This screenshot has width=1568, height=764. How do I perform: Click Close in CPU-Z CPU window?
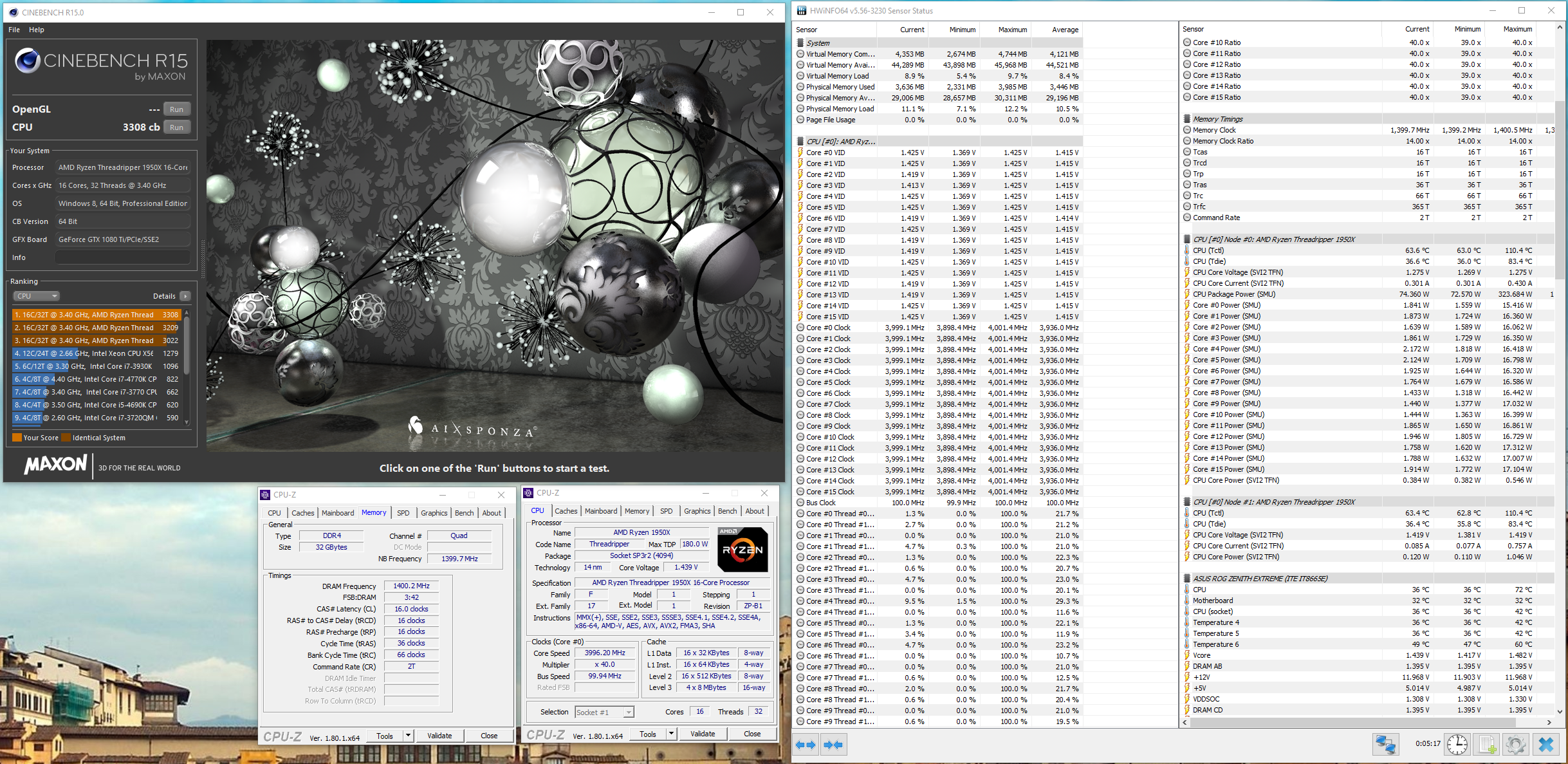[752, 734]
